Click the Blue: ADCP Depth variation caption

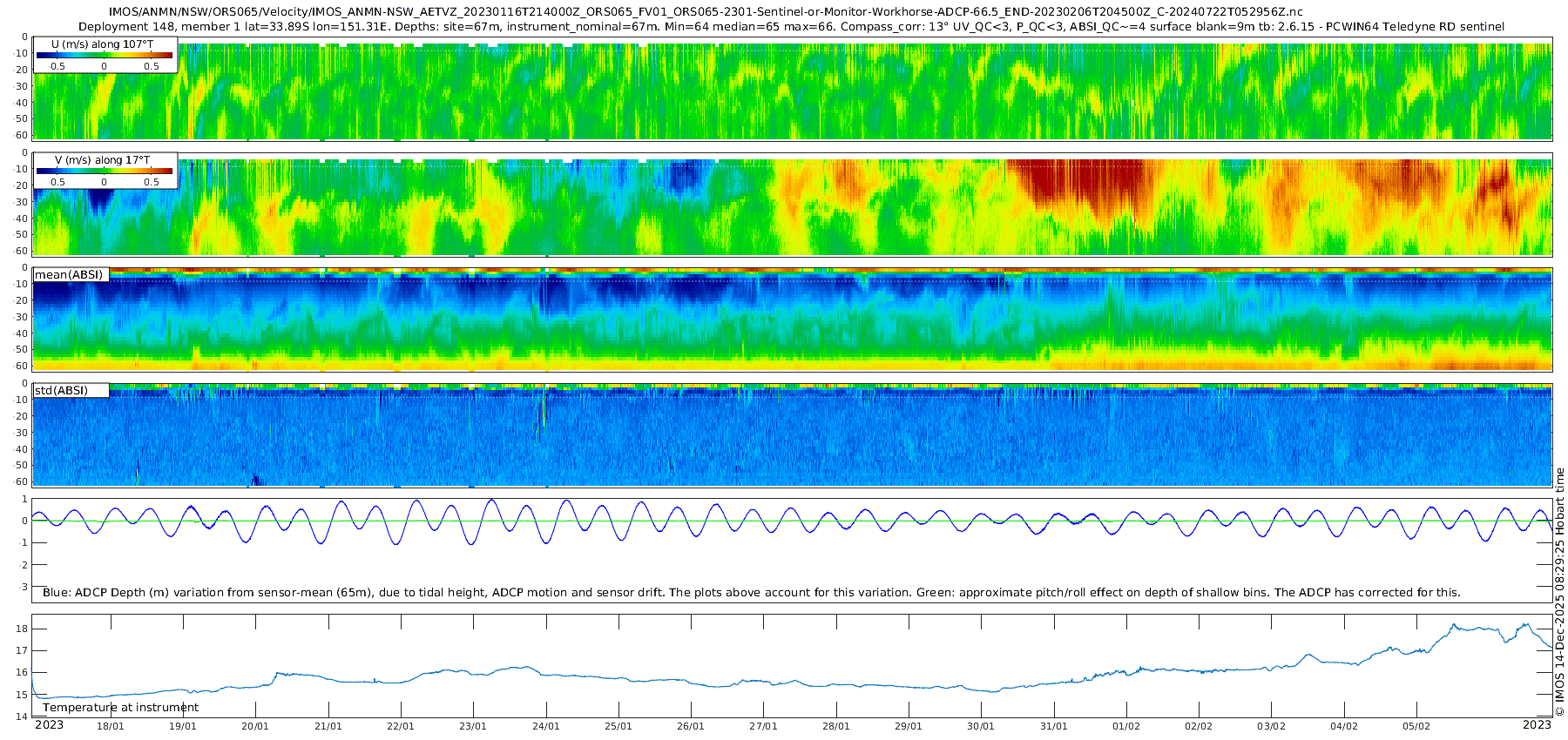click(x=751, y=593)
